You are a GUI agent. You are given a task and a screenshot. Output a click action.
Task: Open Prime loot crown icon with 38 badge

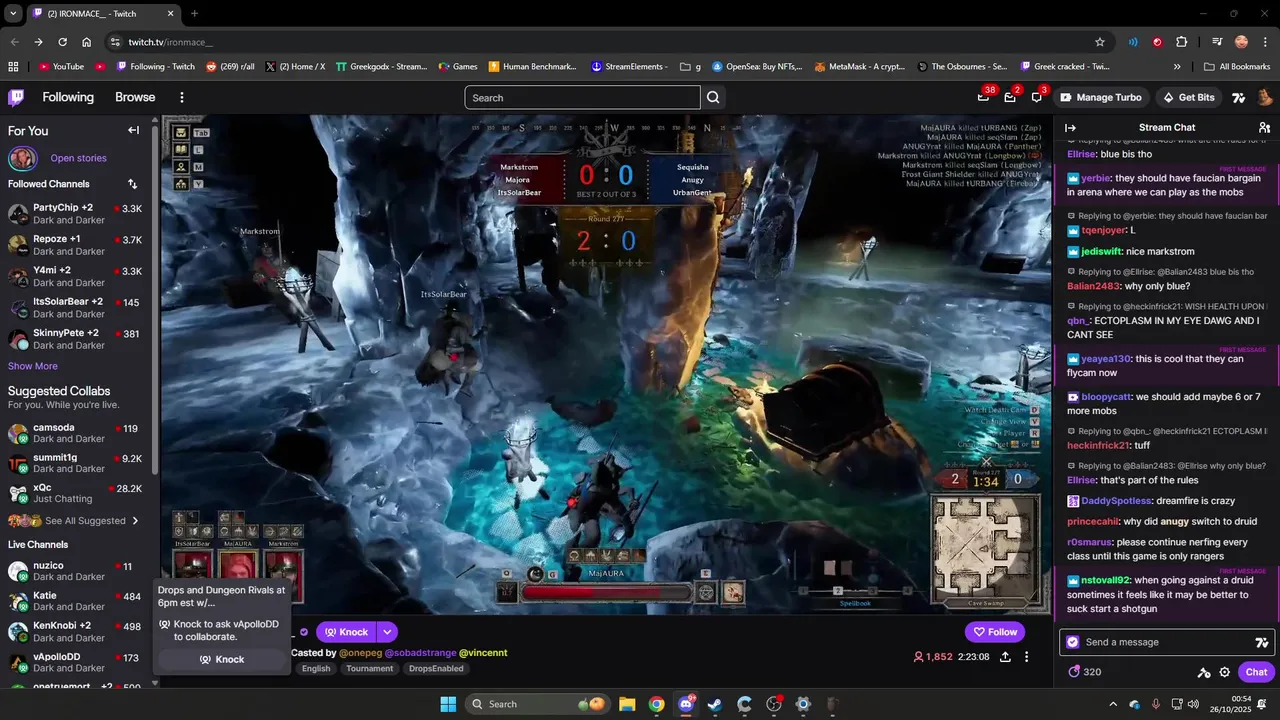tap(984, 97)
